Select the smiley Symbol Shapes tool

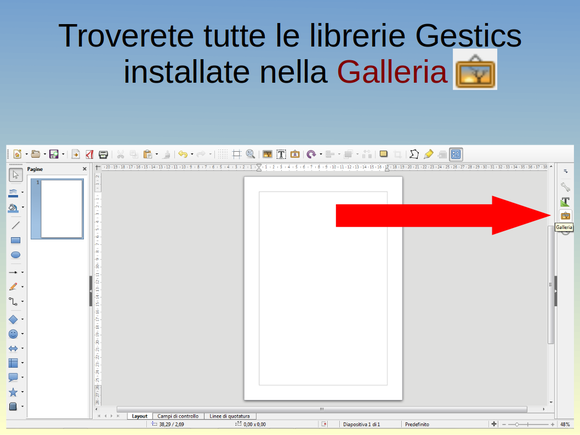coord(13,334)
